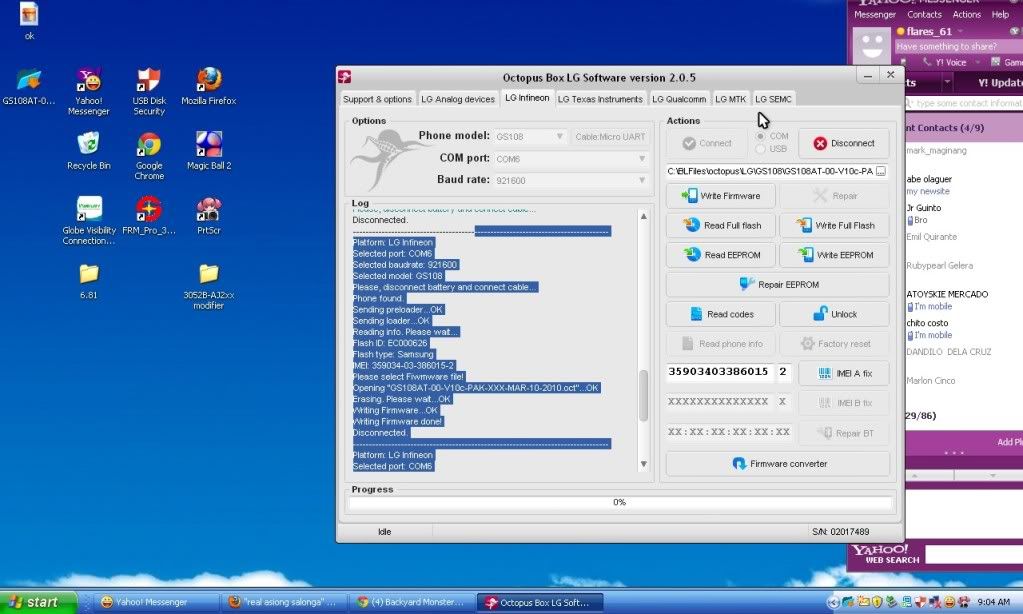Screen dimensions: 1023x614
Task: Open the COM port dropdown
Action: point(571,159)
